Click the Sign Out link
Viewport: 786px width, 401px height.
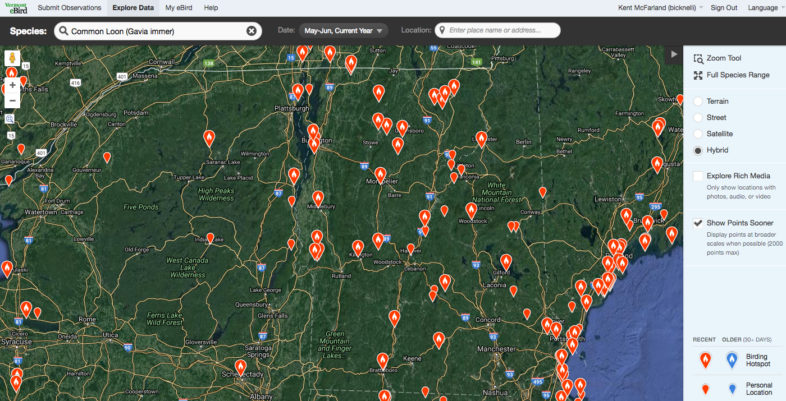click(724, 7)
